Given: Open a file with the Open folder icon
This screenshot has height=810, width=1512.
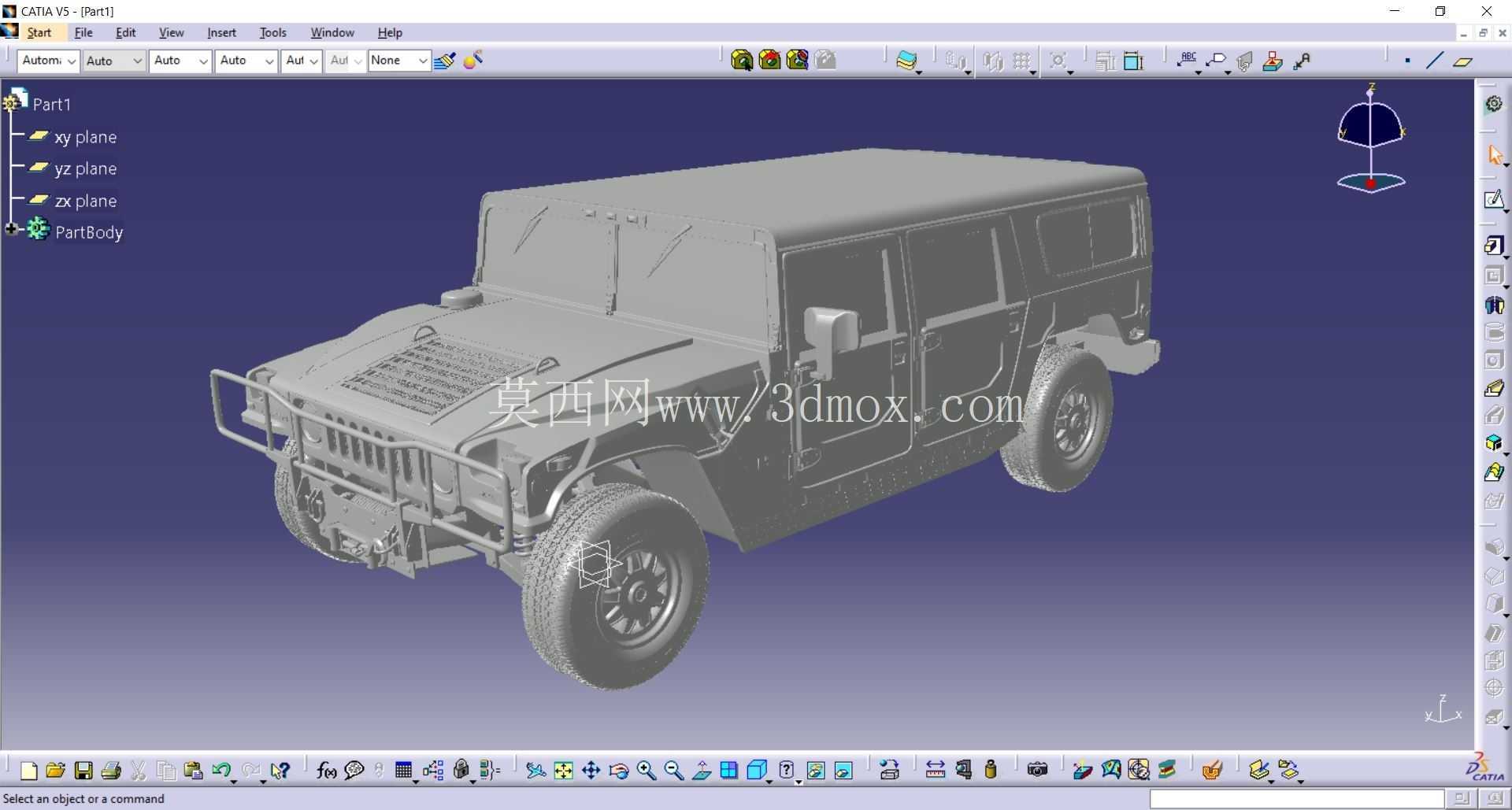Looking at the screenshot, I should 56,770.
